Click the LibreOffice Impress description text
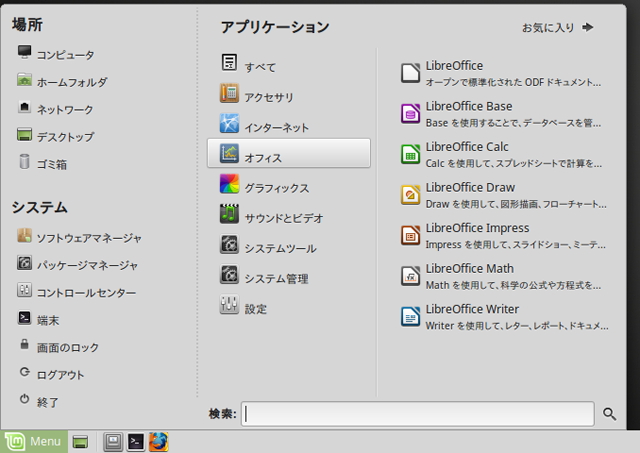The width and height of the screenshot is (640, 453). coord(516,244)
